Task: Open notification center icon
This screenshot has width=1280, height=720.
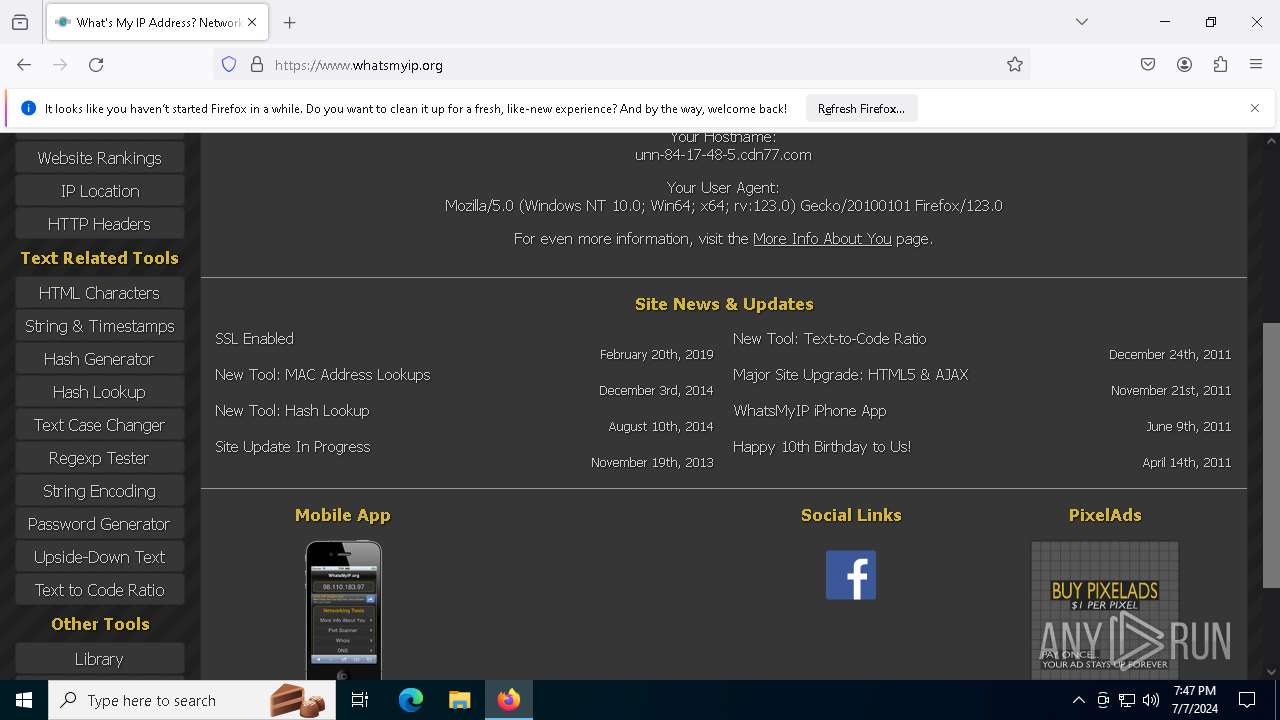Action: [x=1247, y=700]
